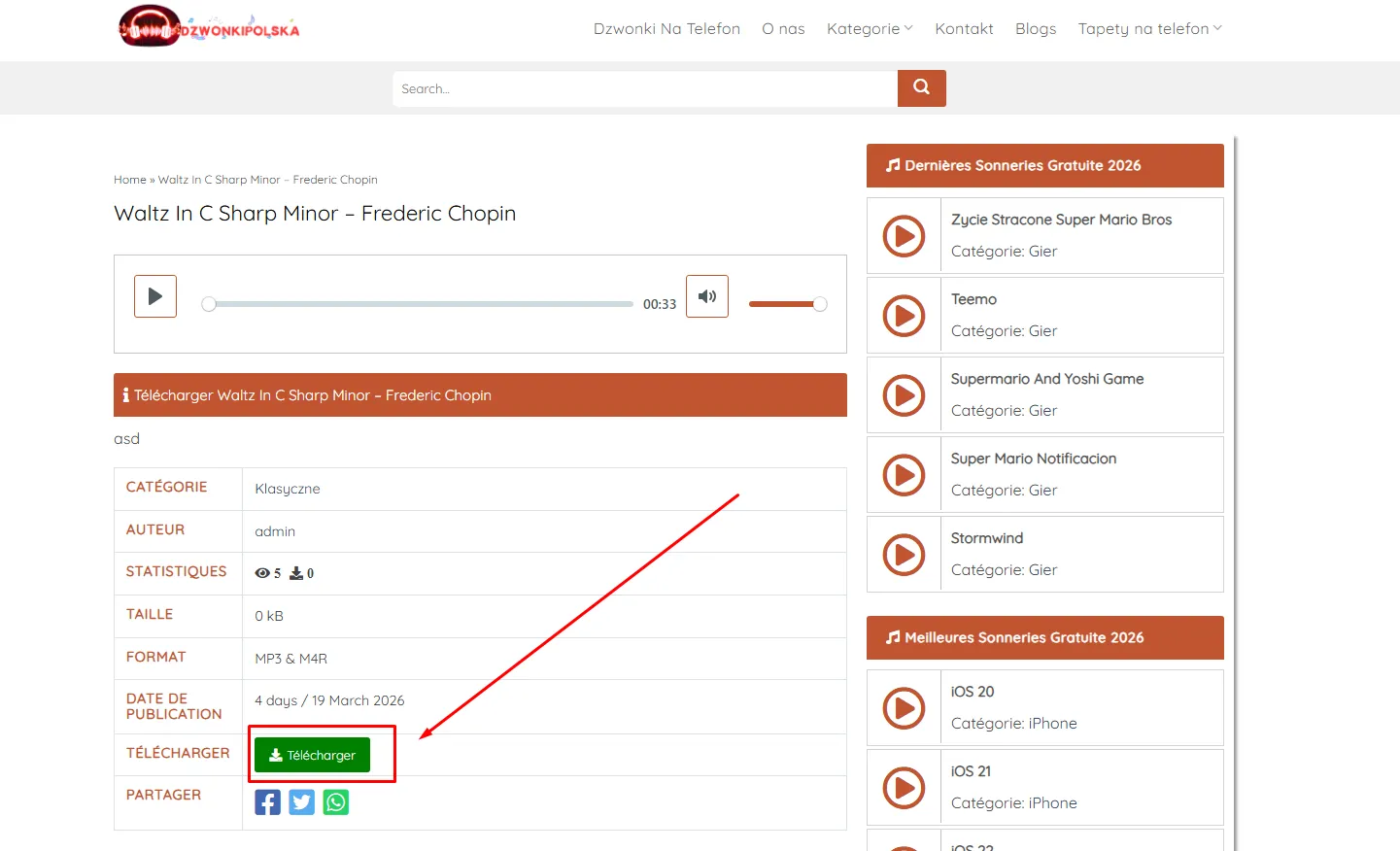1400x851 pixels.
Task: Click the DzwonkiPolska site logo
Action: (208, 27)
